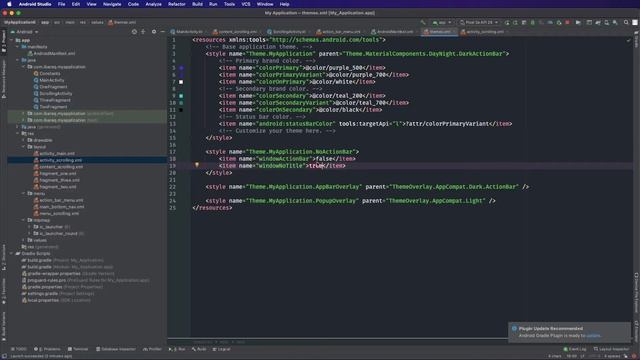Open the TODO tool window

(19, 349)
